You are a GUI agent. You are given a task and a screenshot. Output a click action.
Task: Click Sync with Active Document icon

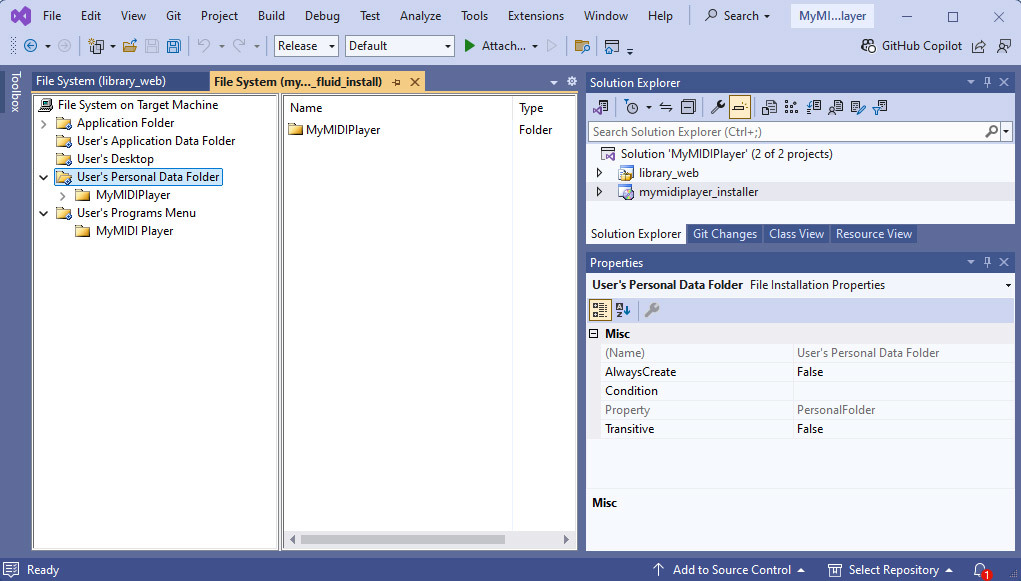click(x=665, y=107)
